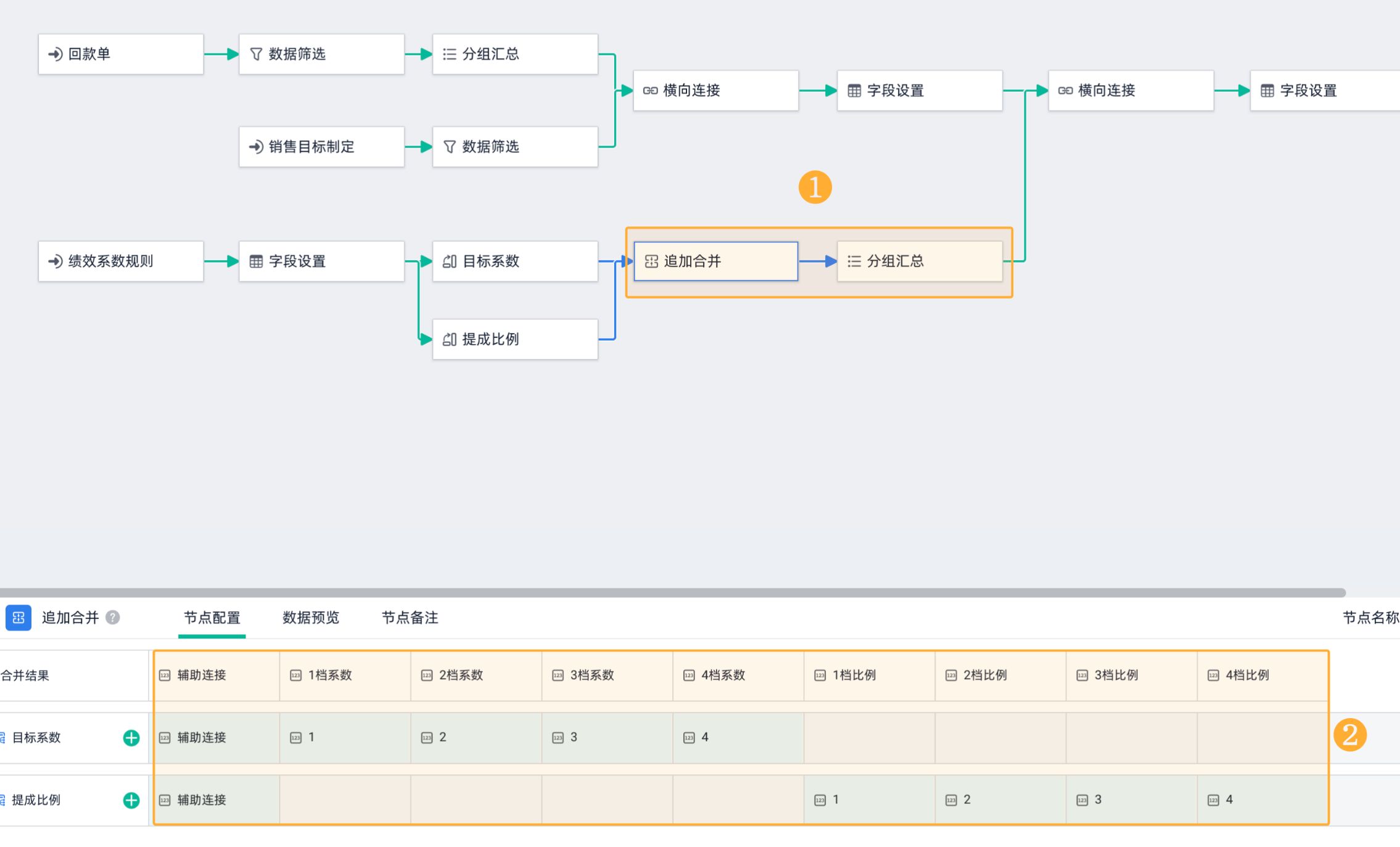Click the help question mark beside 追加合并
This screenshot has height=847, width=1400.
pos(112,618)
